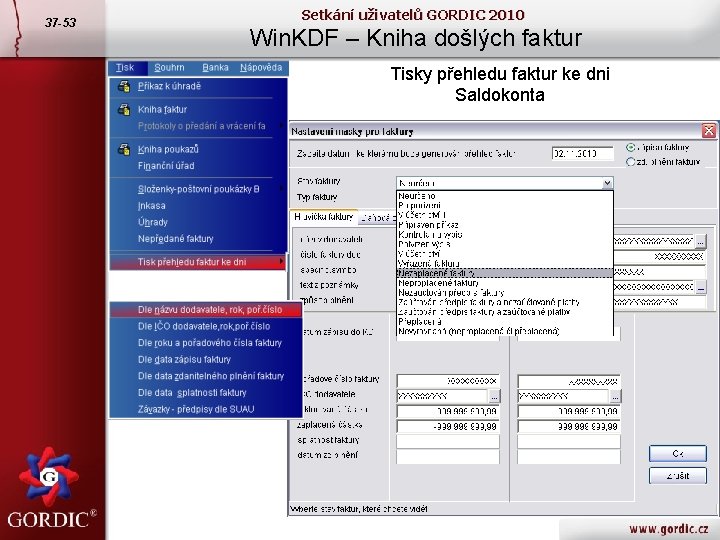720x540 pixels.
Task: Expand Složenky-poštovní poukázky B submenu
Action: pyautogui.click(x=198, y=189)
